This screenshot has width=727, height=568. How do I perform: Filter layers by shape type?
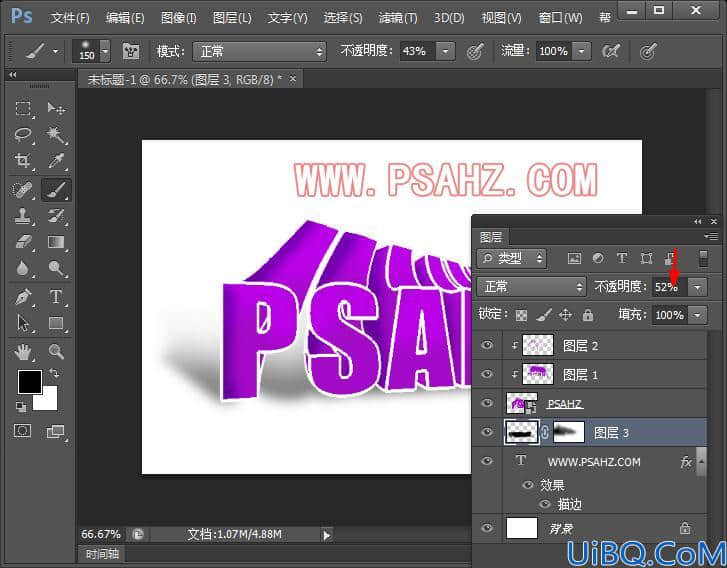click(x=646, y=258)
